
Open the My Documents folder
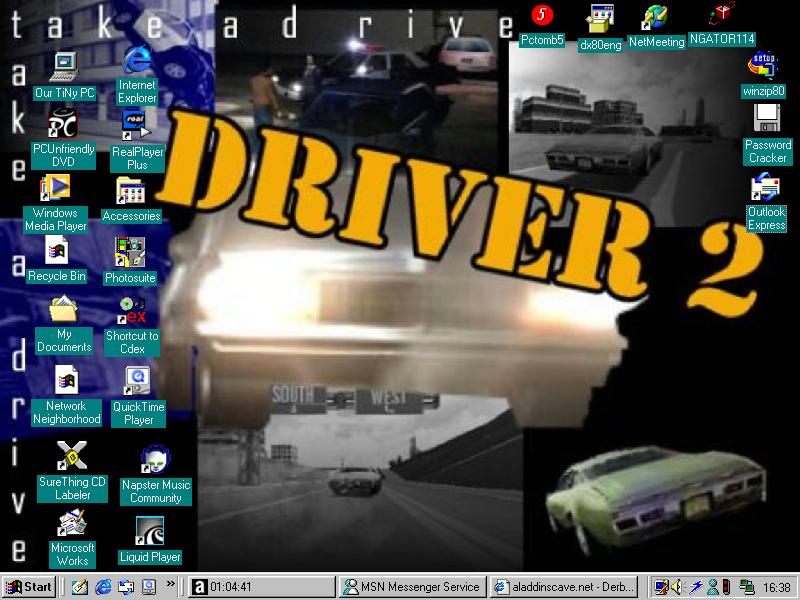click(64, 309)
